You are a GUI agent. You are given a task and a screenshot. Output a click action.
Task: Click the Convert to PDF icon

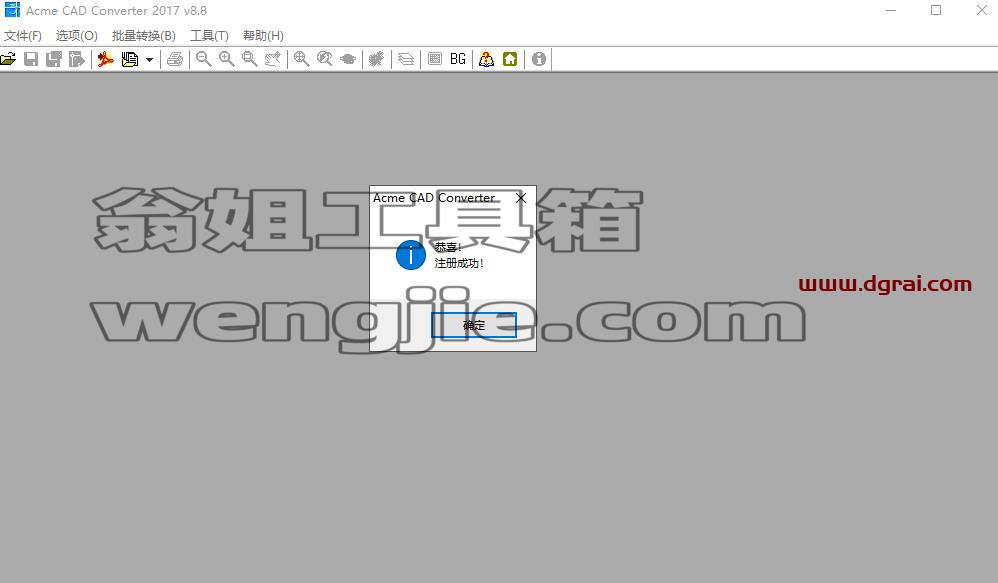(x=105, y=59)
